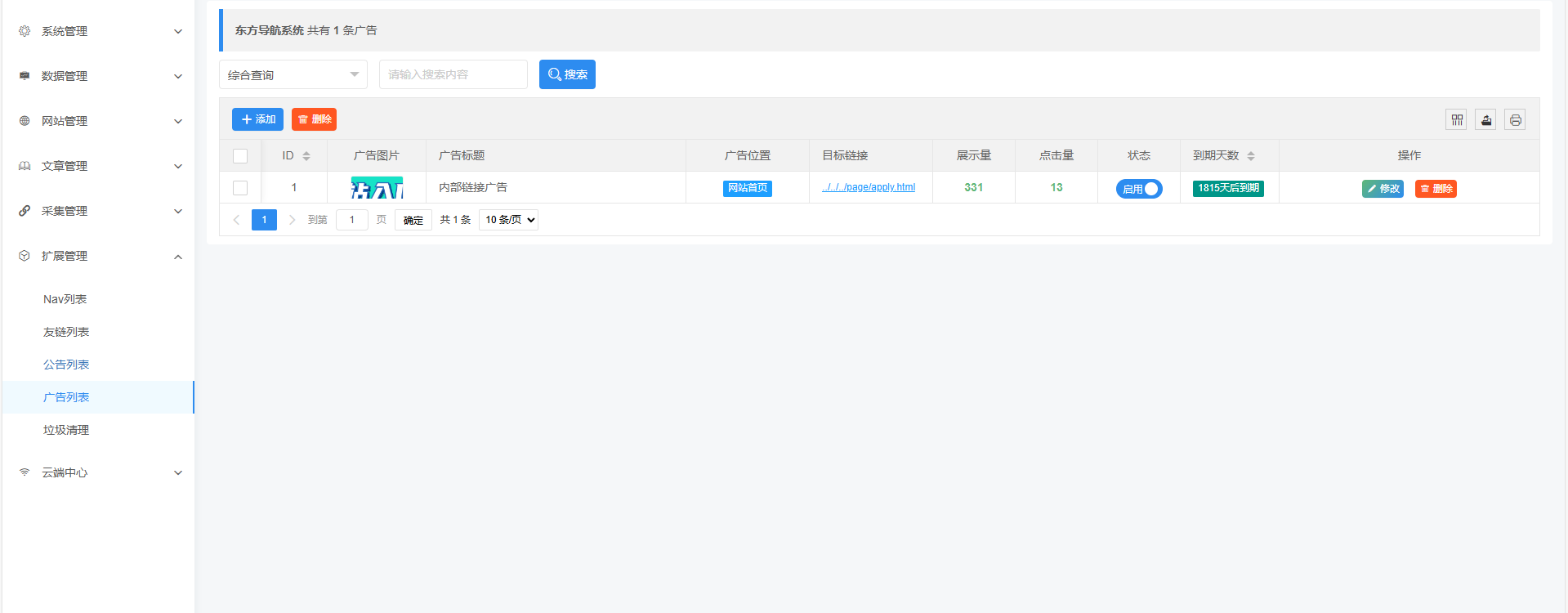1568x613 pixels.
Task: Open the page/apply.html target link
Action: [869, 187]
